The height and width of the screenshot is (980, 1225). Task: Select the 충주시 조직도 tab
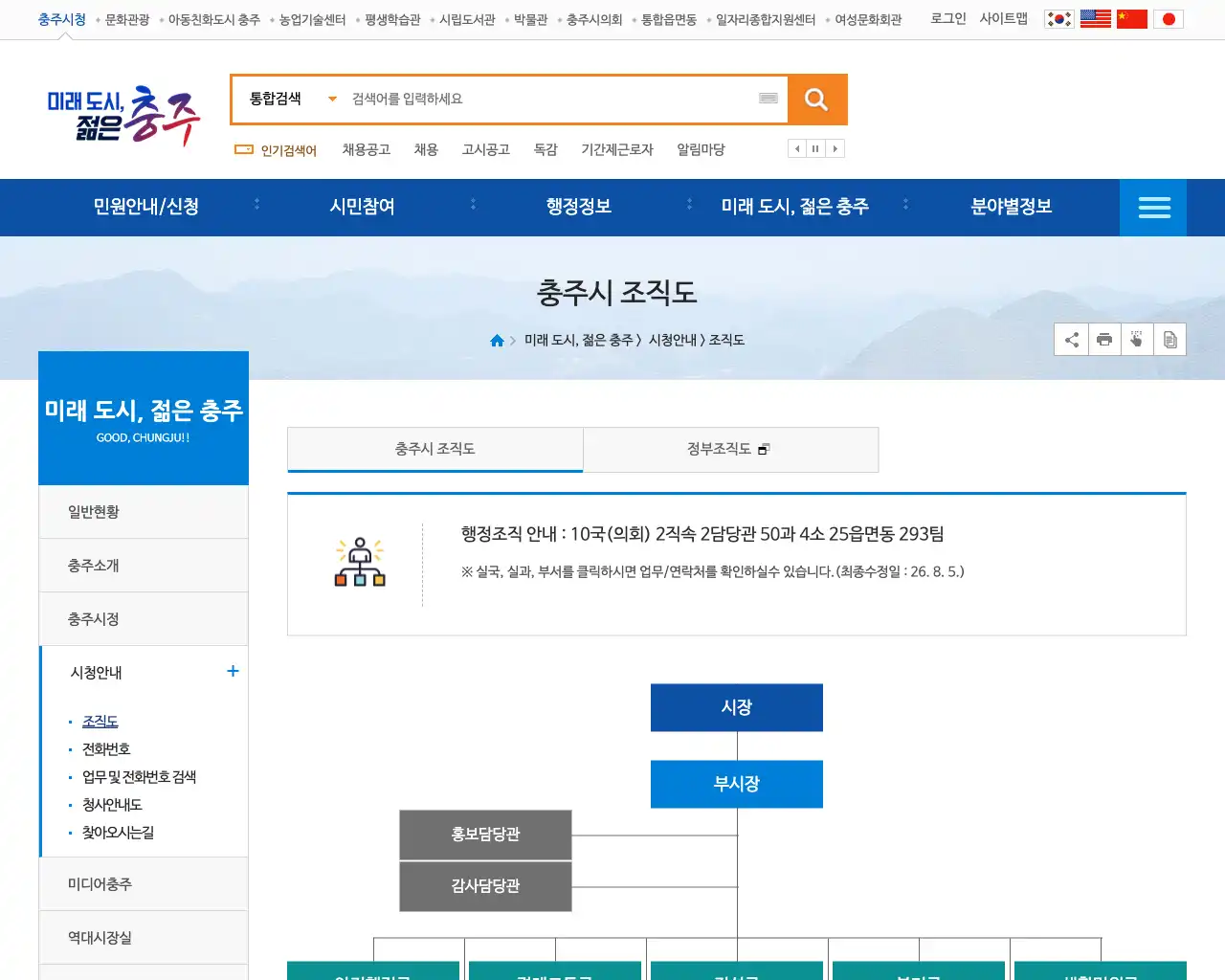(435, 449)
